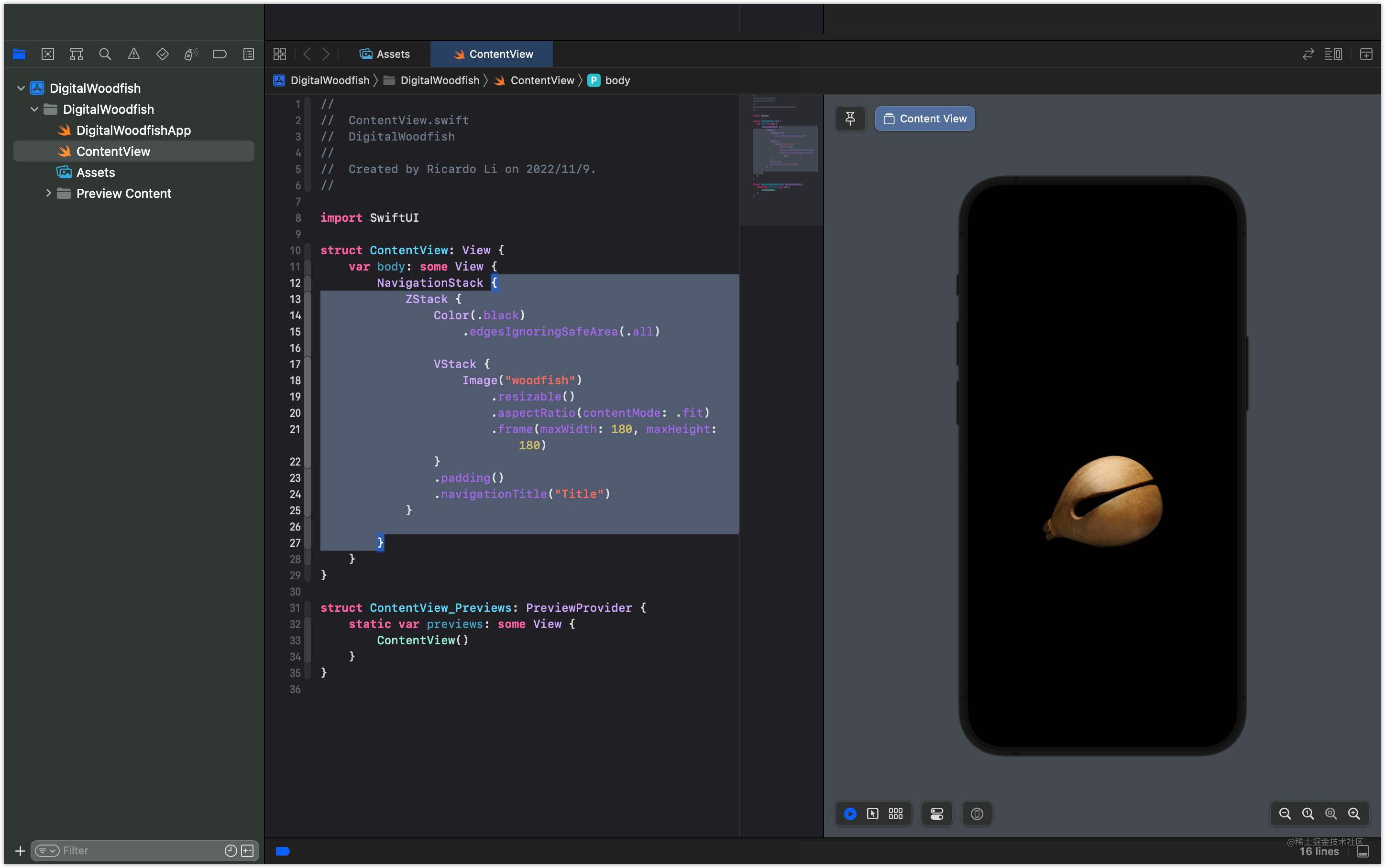Open the Variants grid icon in preview
The width and height of the screenshot is (1385, 868).
point(895,814)
